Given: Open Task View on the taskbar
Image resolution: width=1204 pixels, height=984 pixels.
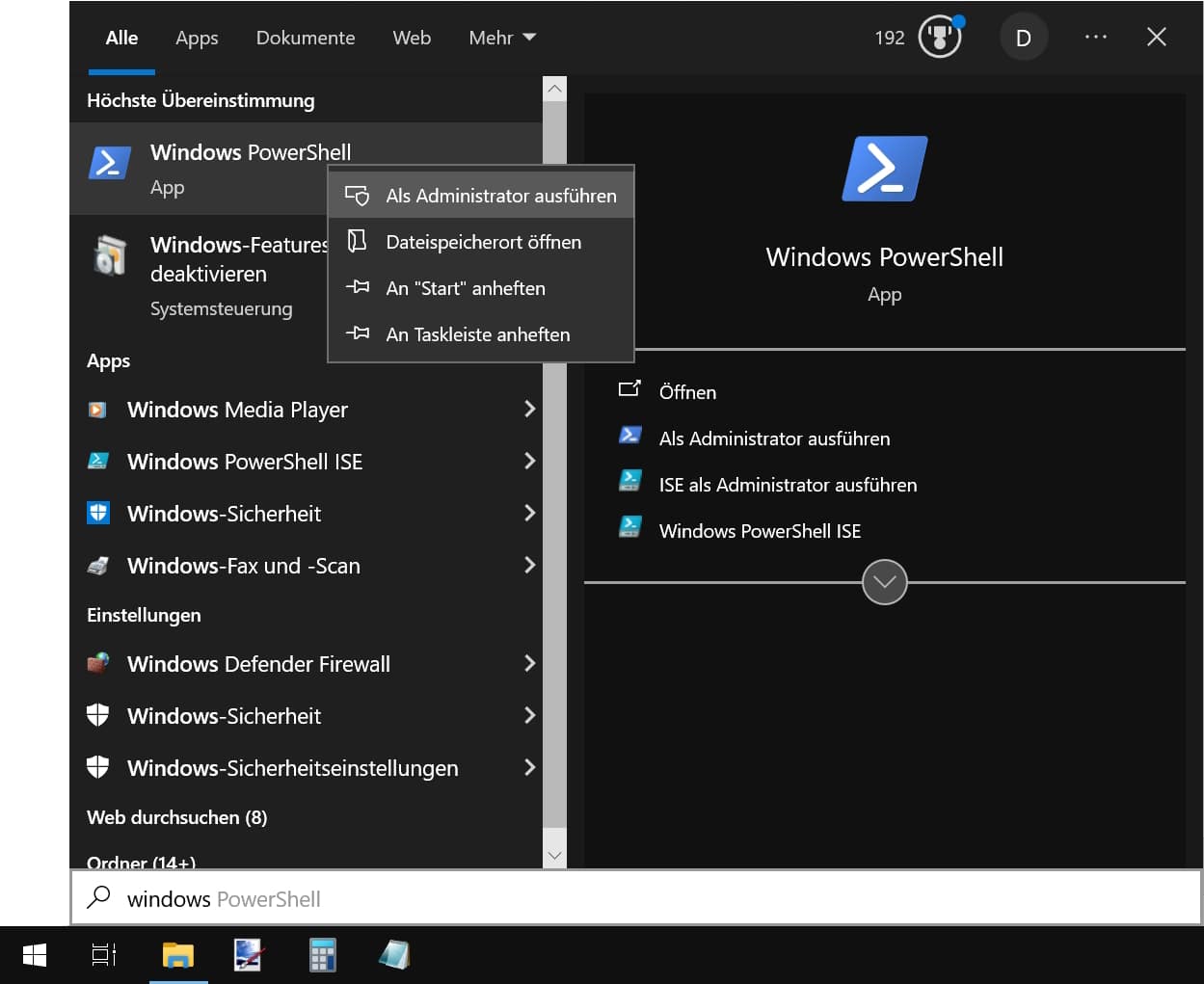Looking at the screenshot, I should pos(104,955).
